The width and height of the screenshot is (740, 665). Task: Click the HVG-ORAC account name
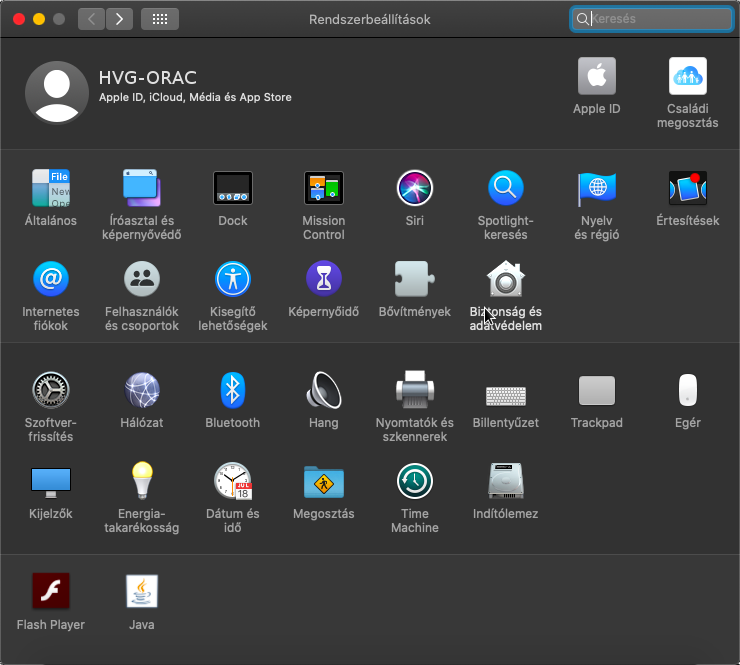148,78
